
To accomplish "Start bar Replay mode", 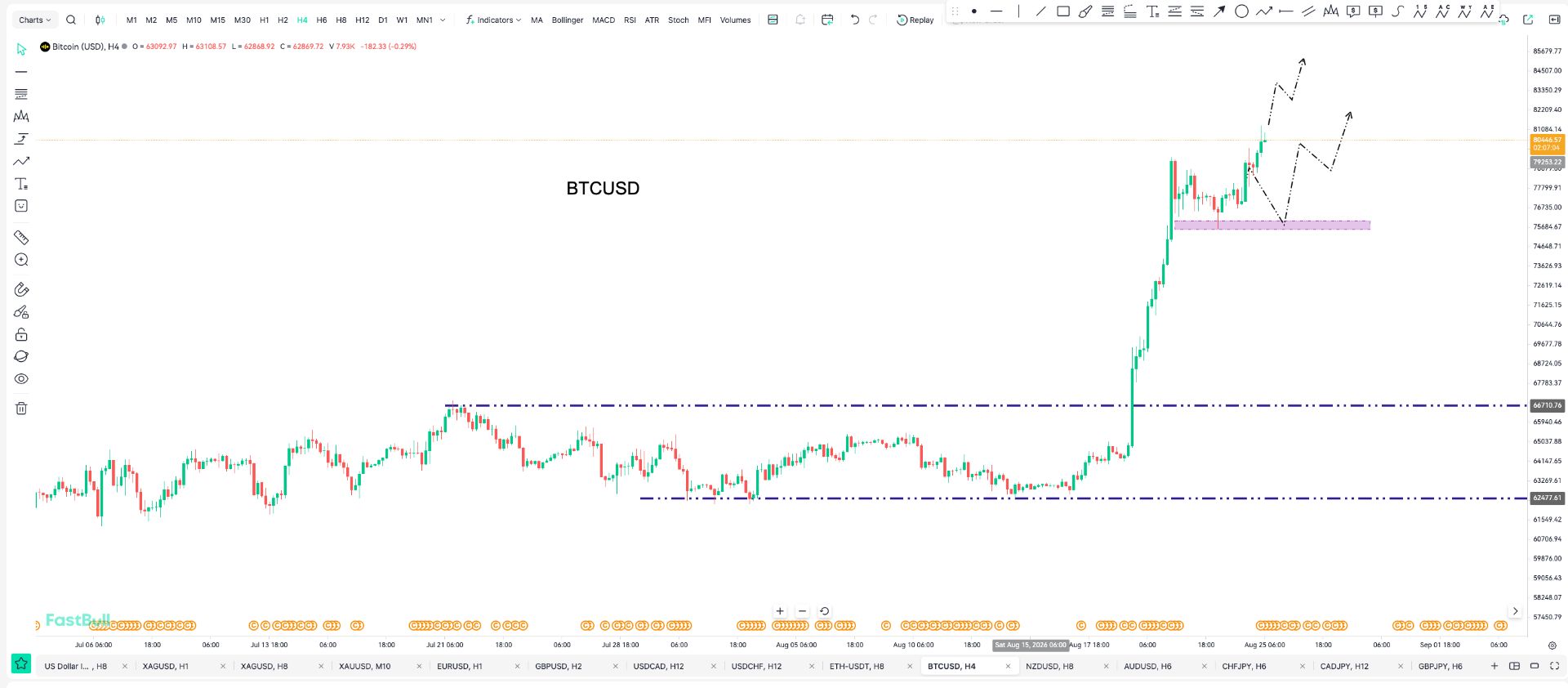I will 915,20.
